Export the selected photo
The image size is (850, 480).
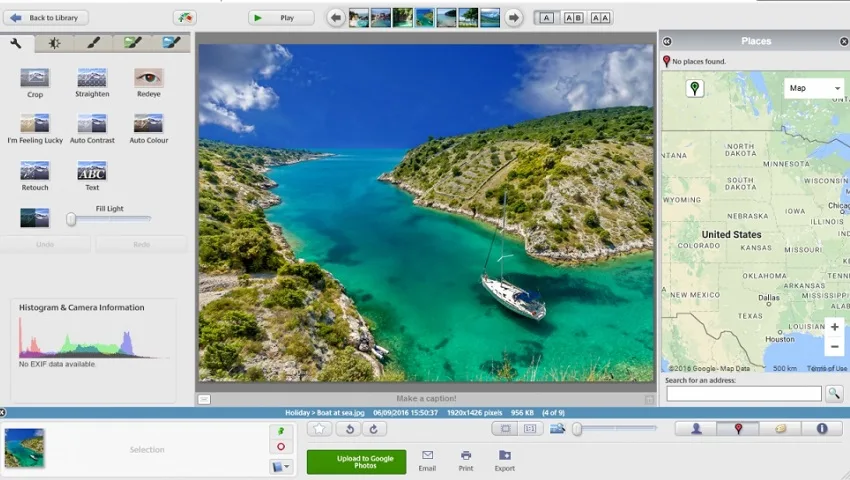coord(505,461)
